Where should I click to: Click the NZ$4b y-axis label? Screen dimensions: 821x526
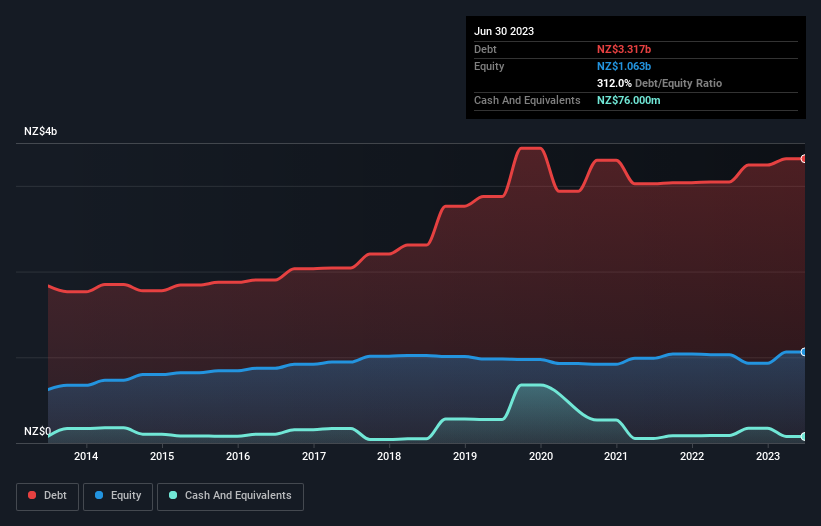pos(40,131)
